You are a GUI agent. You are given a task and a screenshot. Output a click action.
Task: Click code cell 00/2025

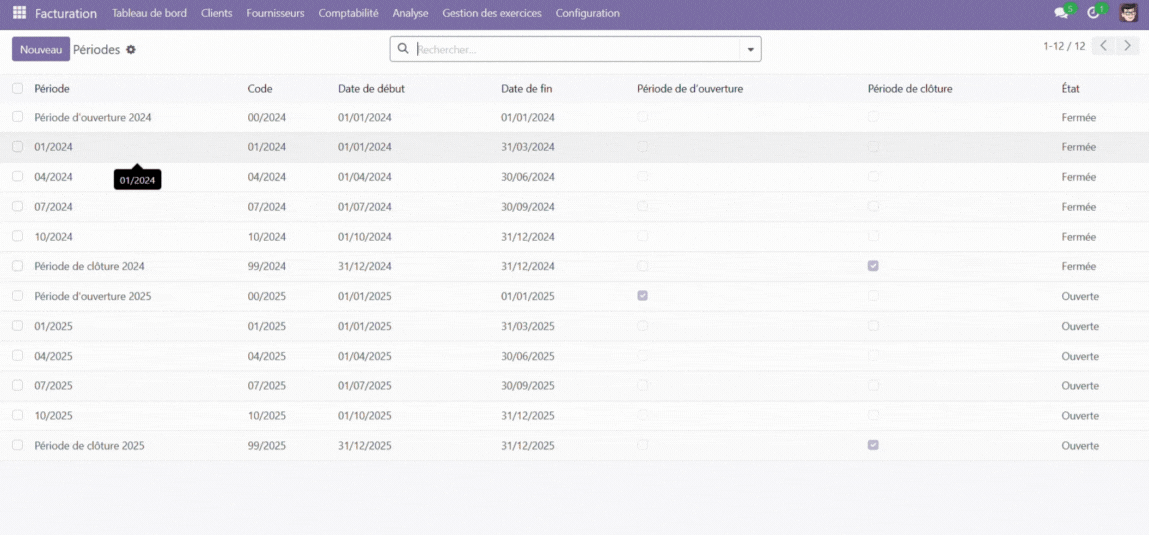pyautogui.click(x=267, y=296)
